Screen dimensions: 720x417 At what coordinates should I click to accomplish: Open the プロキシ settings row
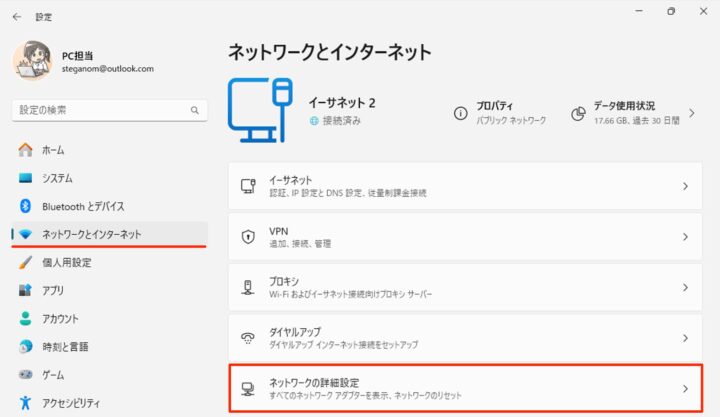(x=465, y=287)
